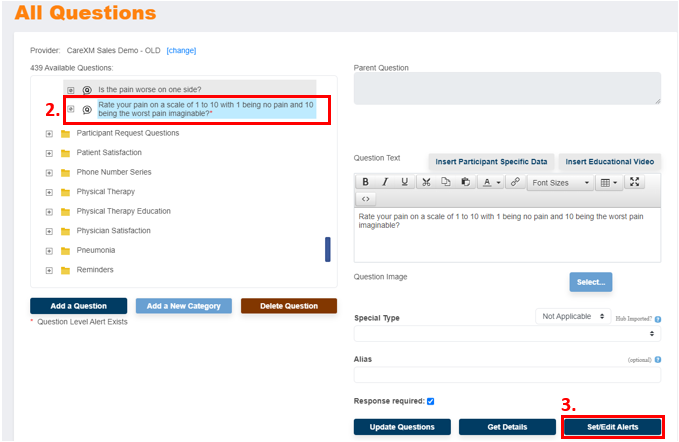Image resolution: width=679 pixels, height=442 pixels.
Task: Open source code view icon
Action: coord(365,199)
